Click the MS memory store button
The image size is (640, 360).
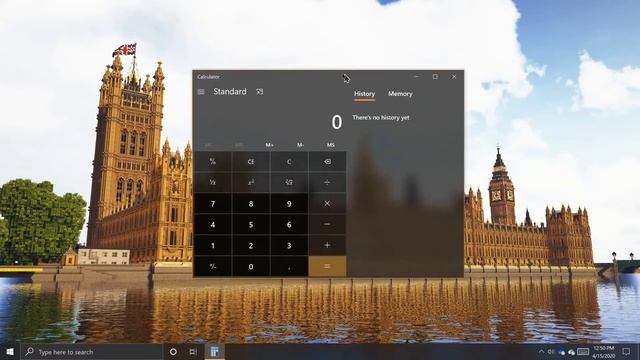[x=331, y=145]
